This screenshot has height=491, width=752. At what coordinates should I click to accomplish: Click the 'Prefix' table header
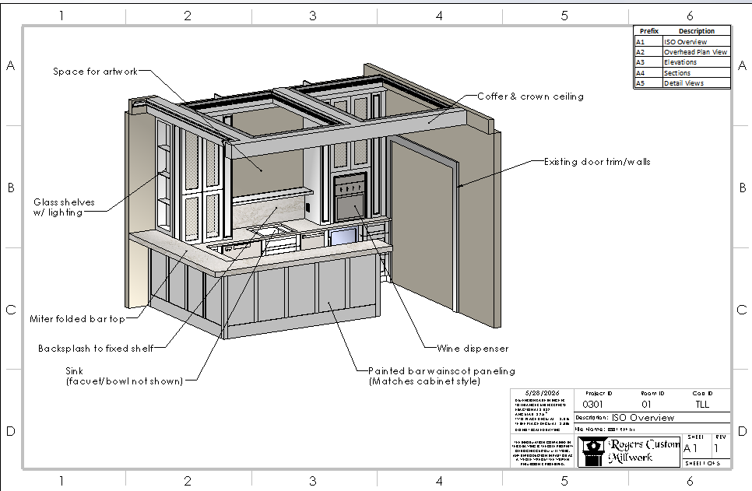(648, 31)
